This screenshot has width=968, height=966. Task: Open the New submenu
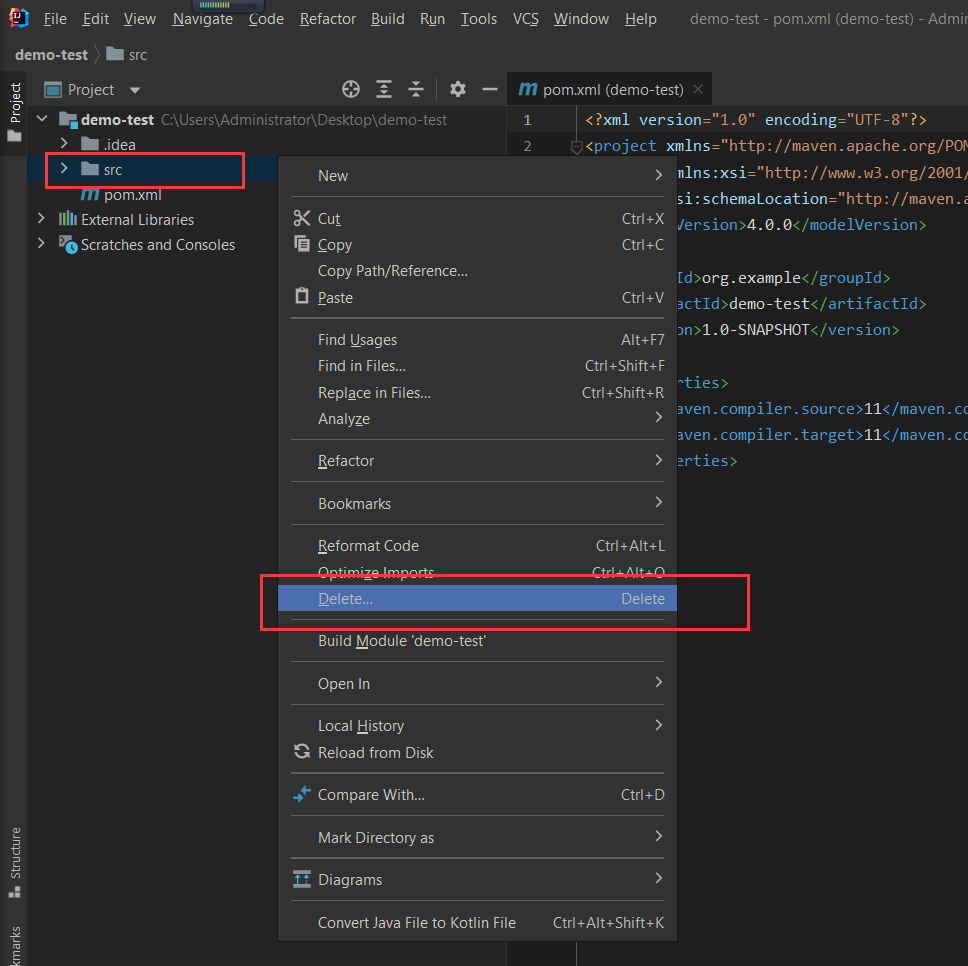[477, 175]
